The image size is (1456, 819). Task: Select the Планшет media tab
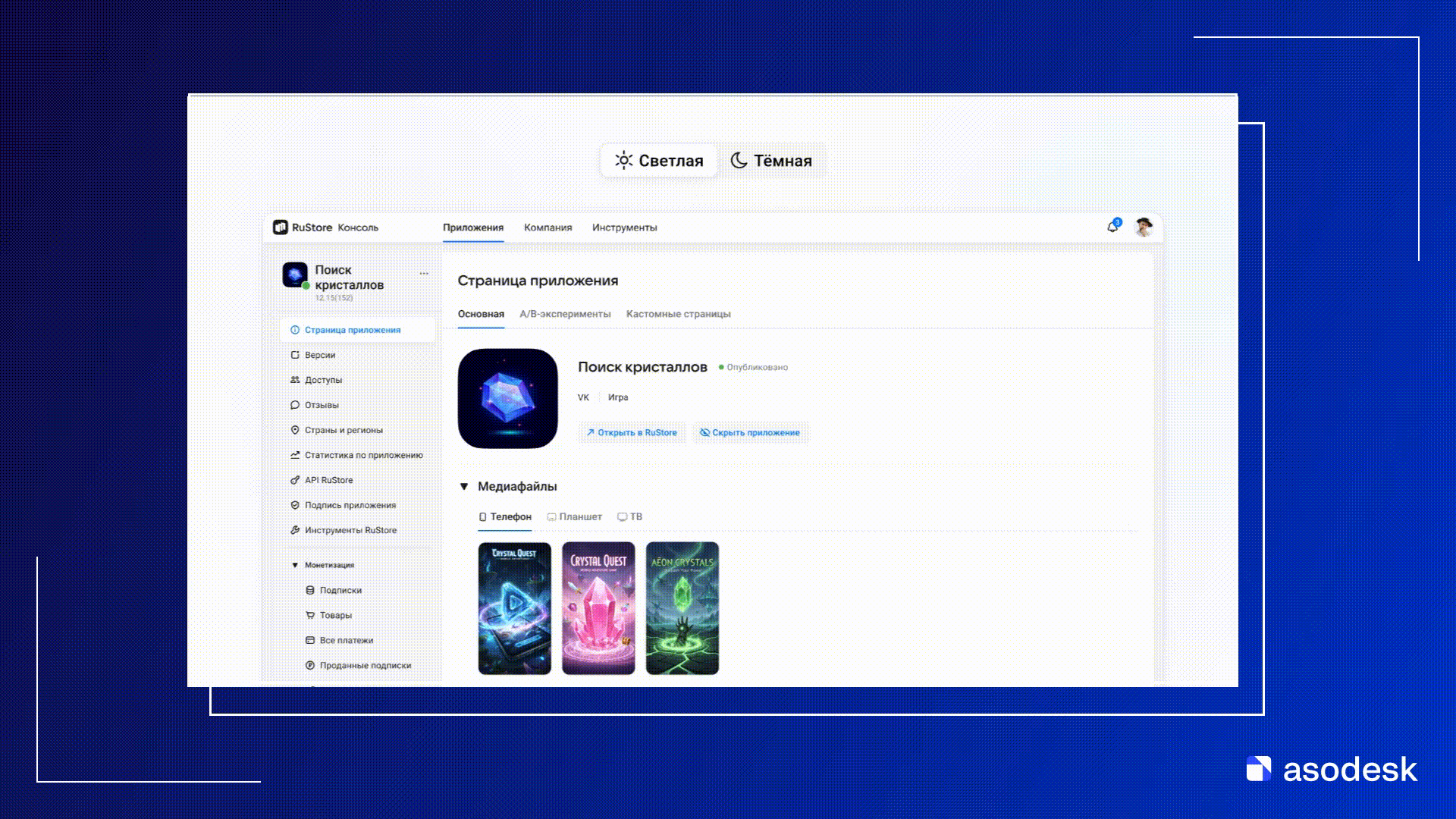pyautogui.click(x=574, y=517)
